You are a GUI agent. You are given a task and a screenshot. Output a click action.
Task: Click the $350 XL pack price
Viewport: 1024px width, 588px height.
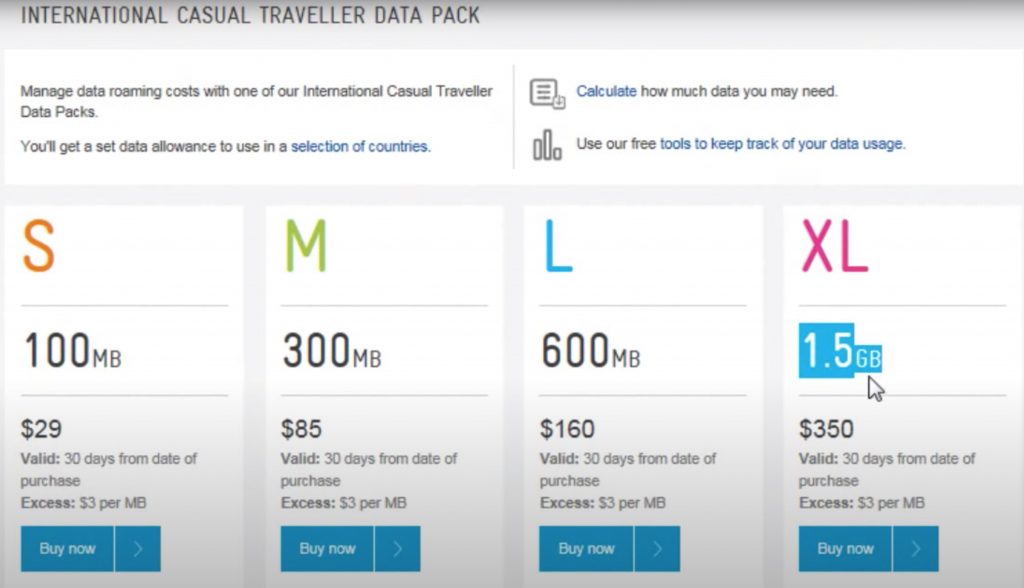point(827,430)
